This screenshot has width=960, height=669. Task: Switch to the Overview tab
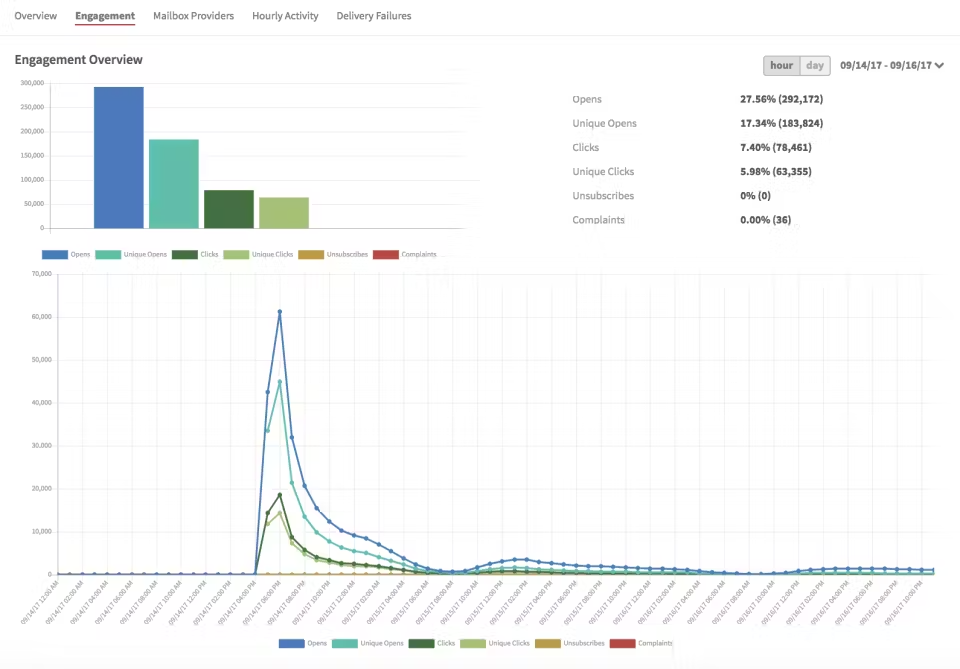[34, 15]
